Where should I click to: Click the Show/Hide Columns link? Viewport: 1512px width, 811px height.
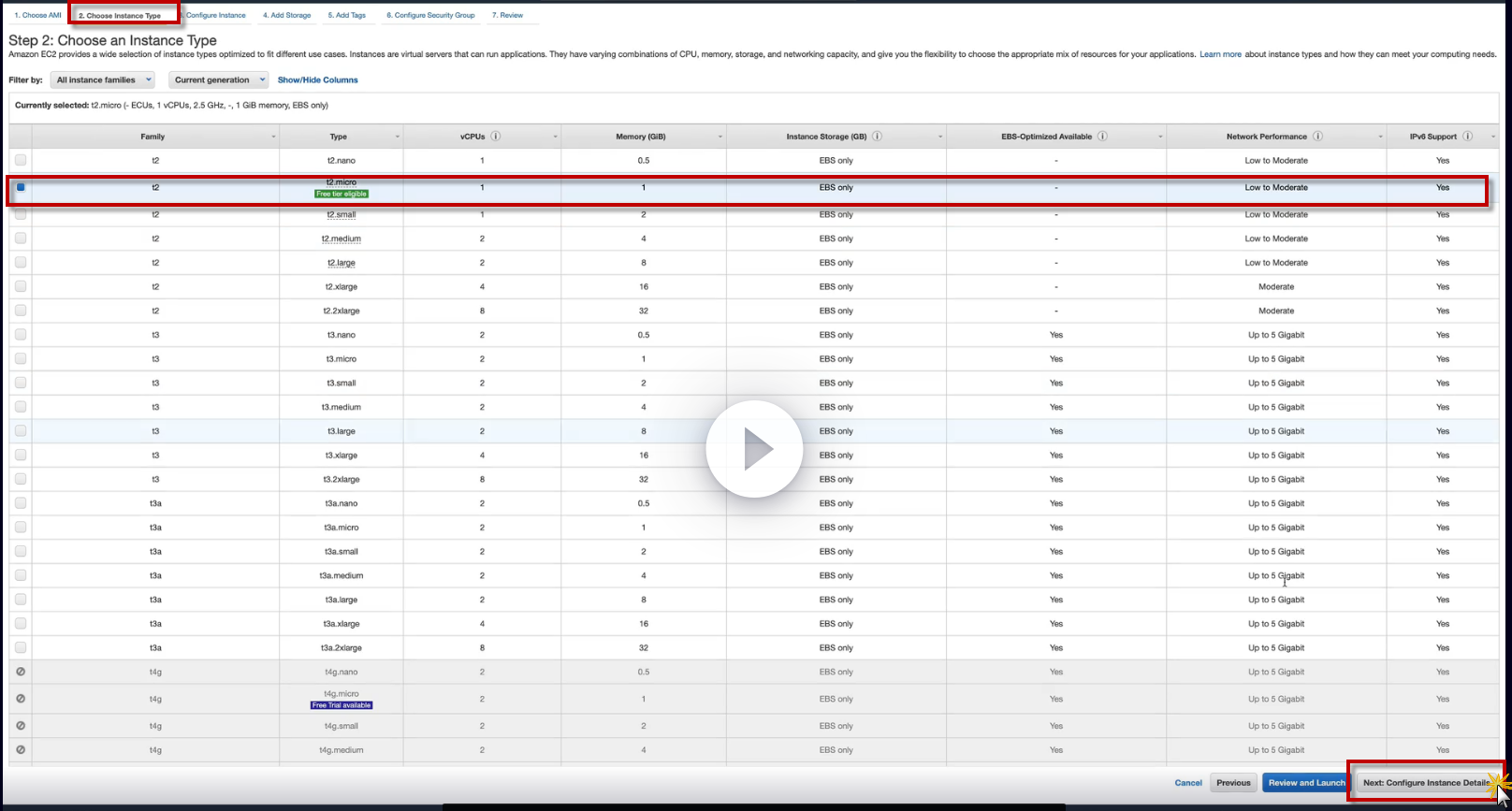point(318,80)
